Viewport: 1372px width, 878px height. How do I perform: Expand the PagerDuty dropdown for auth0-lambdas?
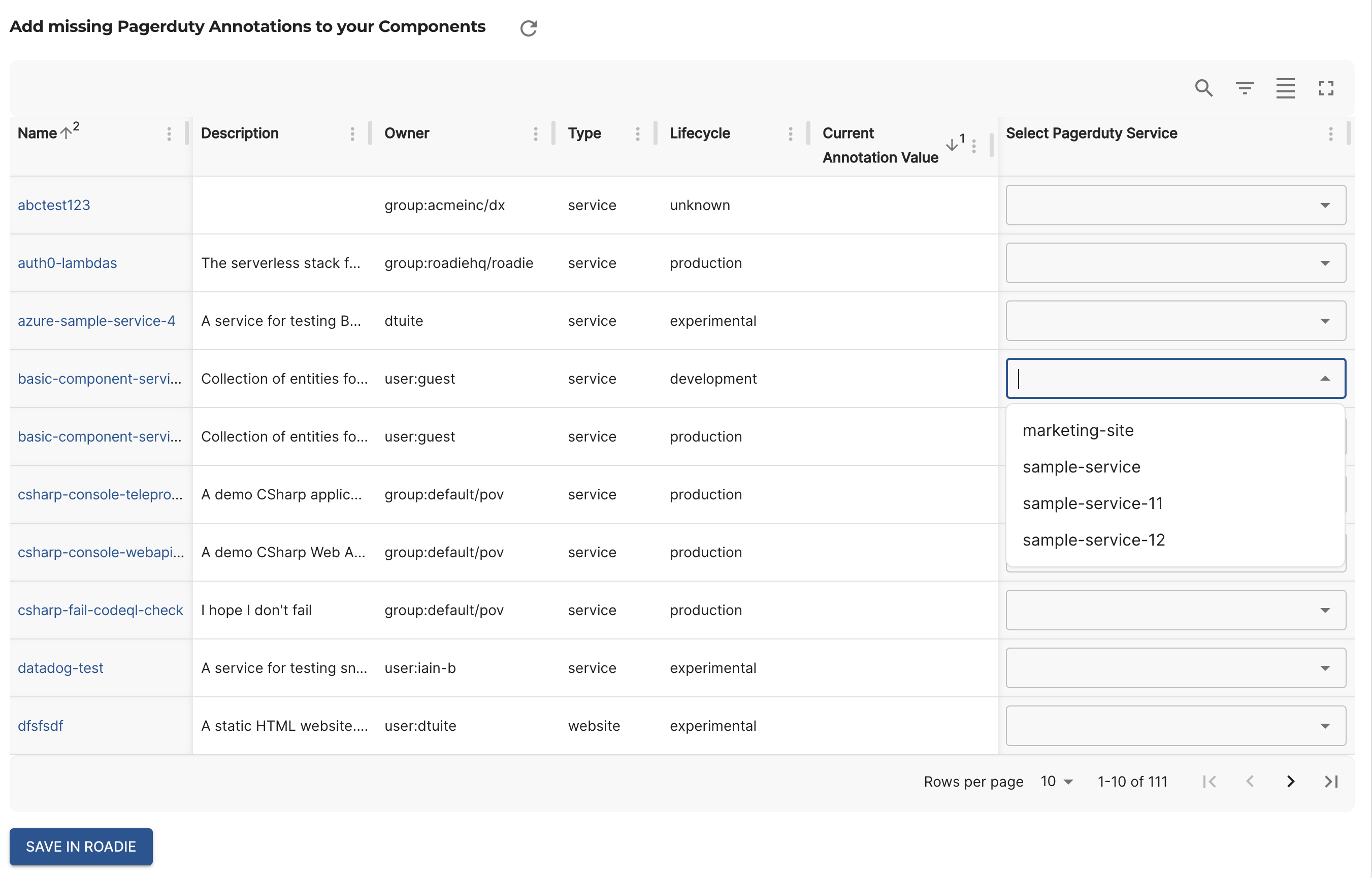1325,263
